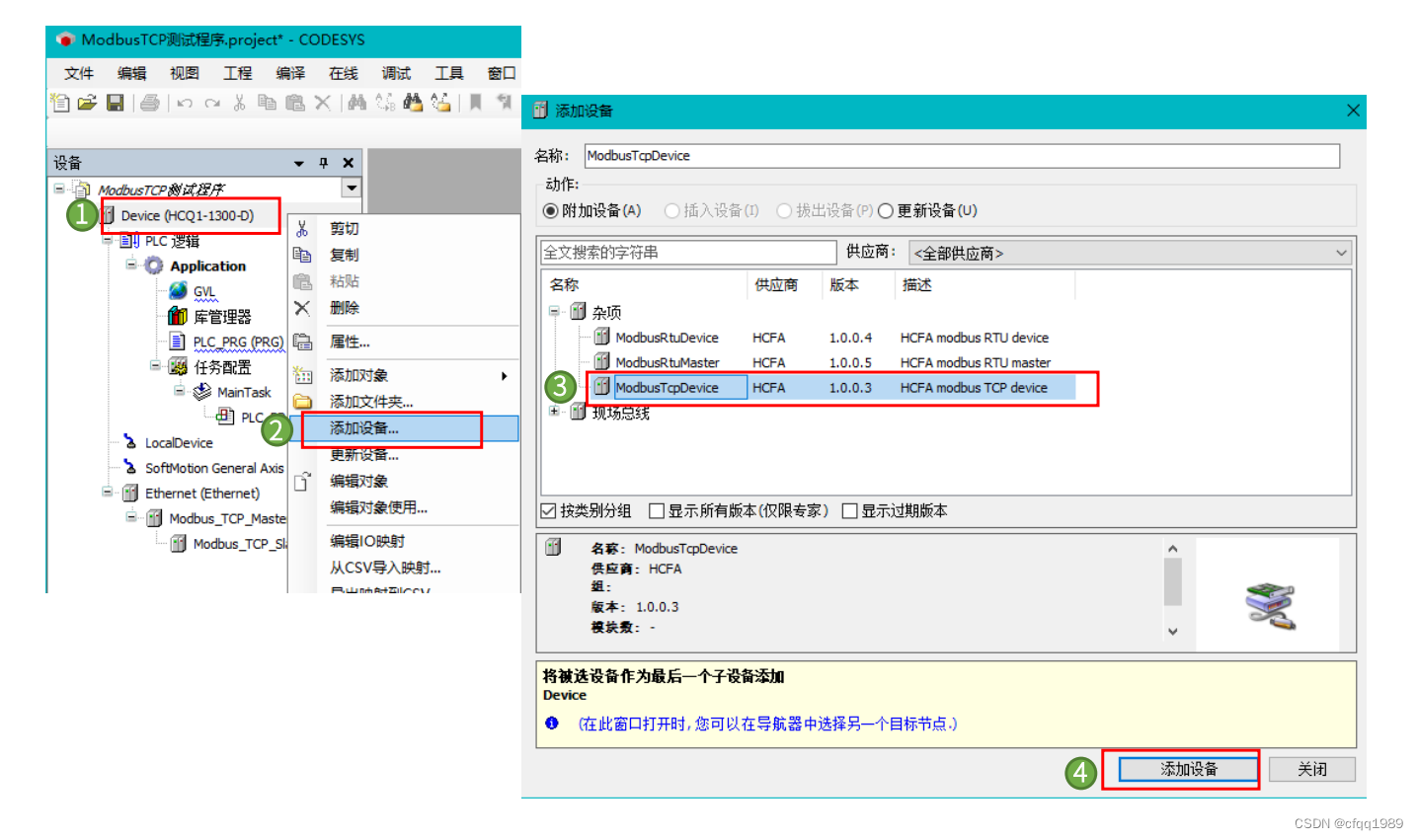The height and width of the screenshot is (840, 1418).
Task: Collapse the 任务配置 tree node
Action: [155, 365]
